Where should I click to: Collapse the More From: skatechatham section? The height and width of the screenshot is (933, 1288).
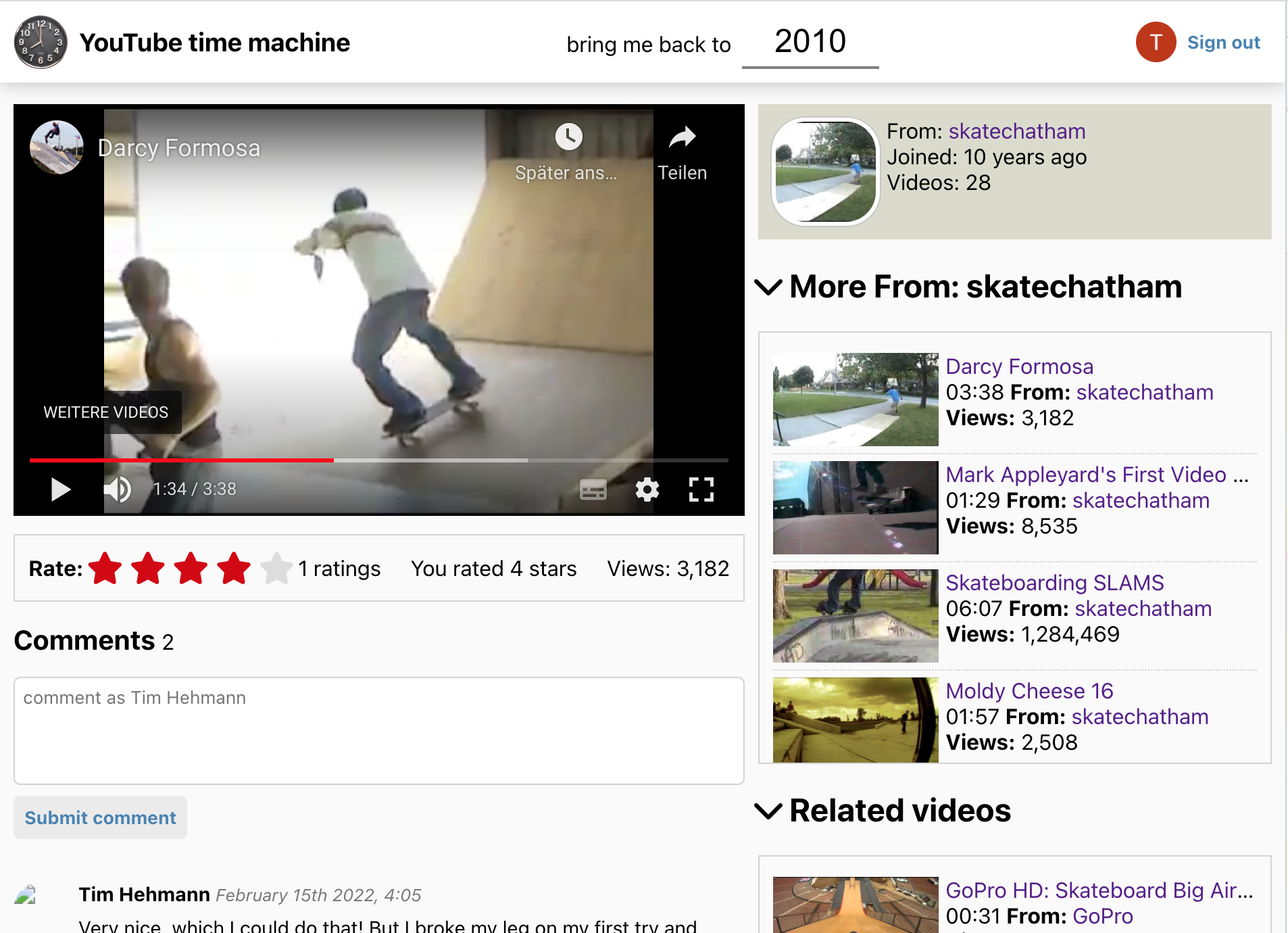click(x=768, y=287)
